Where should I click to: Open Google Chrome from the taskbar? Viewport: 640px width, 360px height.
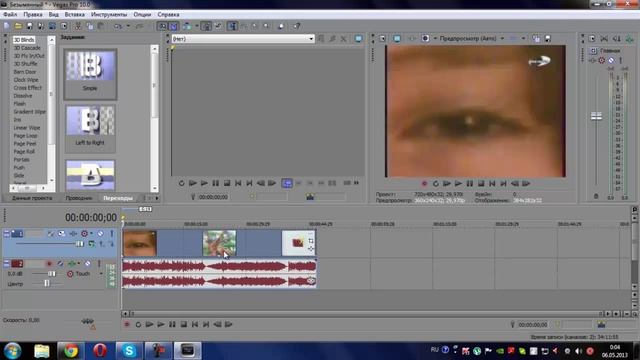click(x=71, y=351)
